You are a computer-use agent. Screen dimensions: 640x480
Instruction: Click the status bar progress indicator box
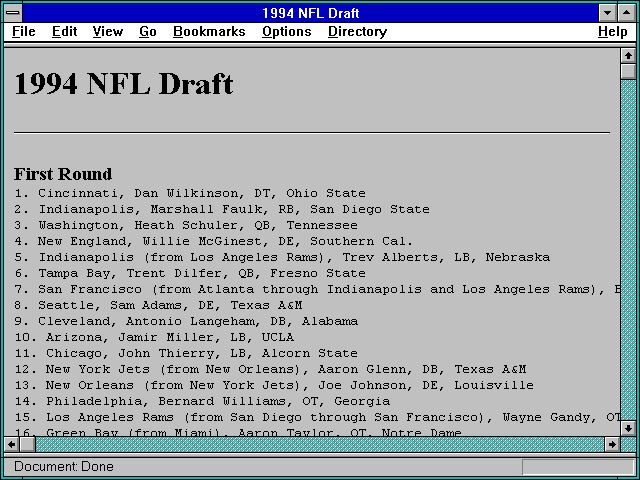click(578, 467)
